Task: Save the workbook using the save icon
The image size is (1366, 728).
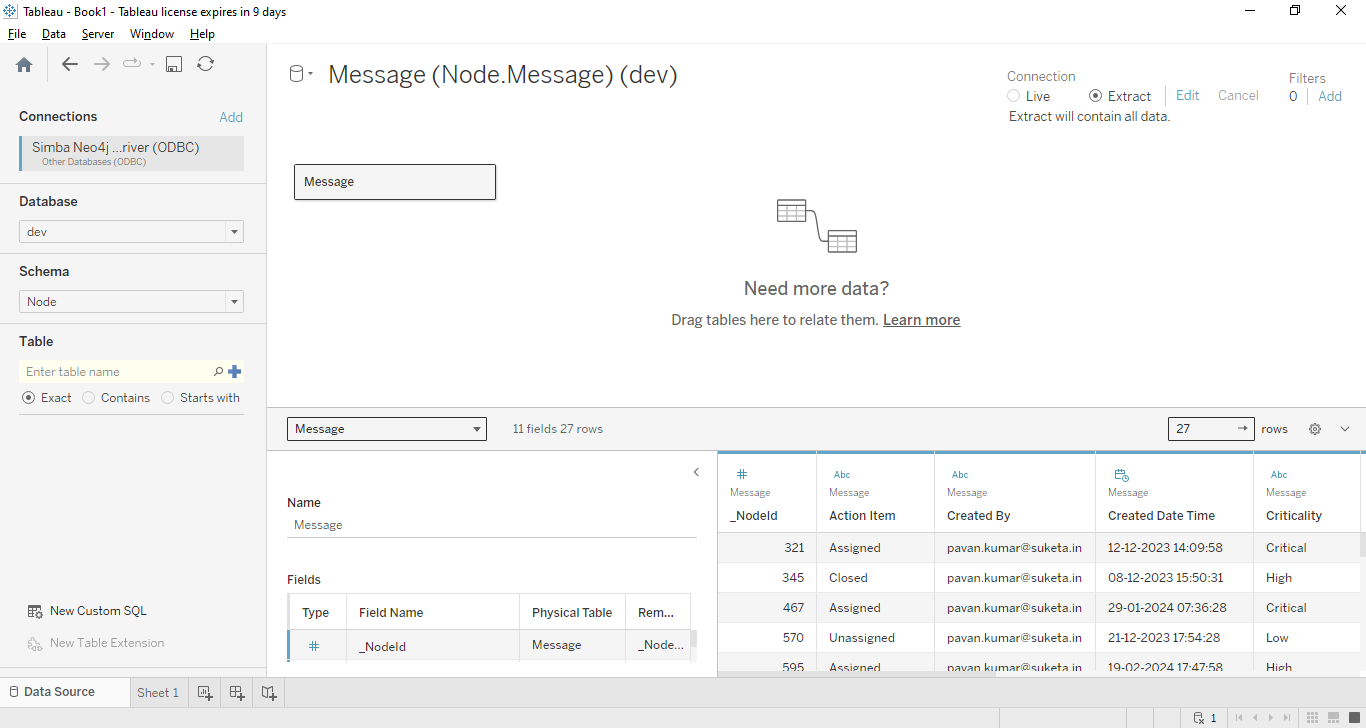Action: [x=174, y=63]
